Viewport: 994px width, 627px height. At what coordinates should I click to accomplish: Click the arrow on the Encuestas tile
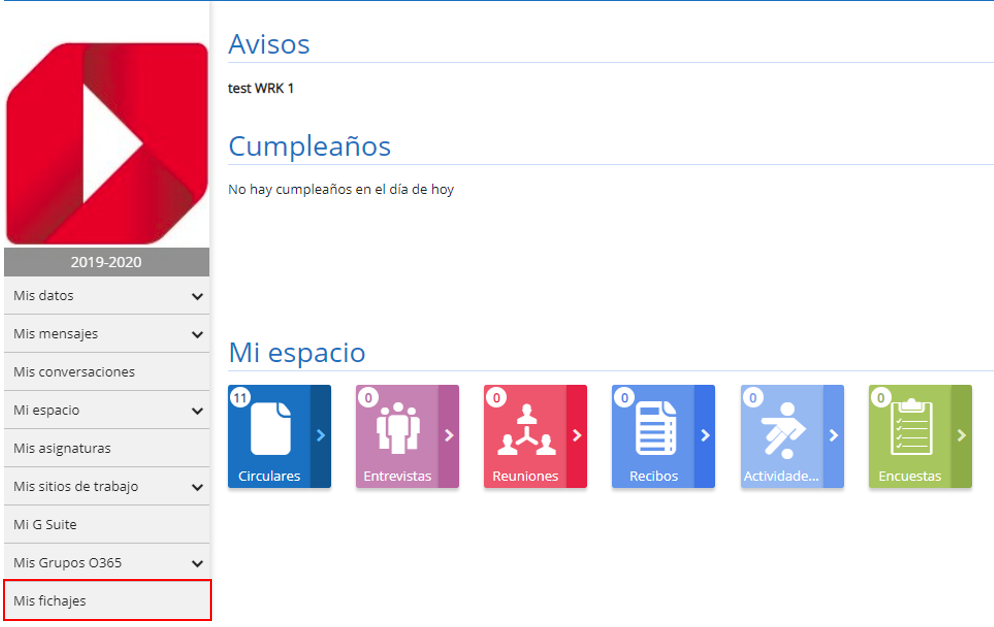click(961, 436)
